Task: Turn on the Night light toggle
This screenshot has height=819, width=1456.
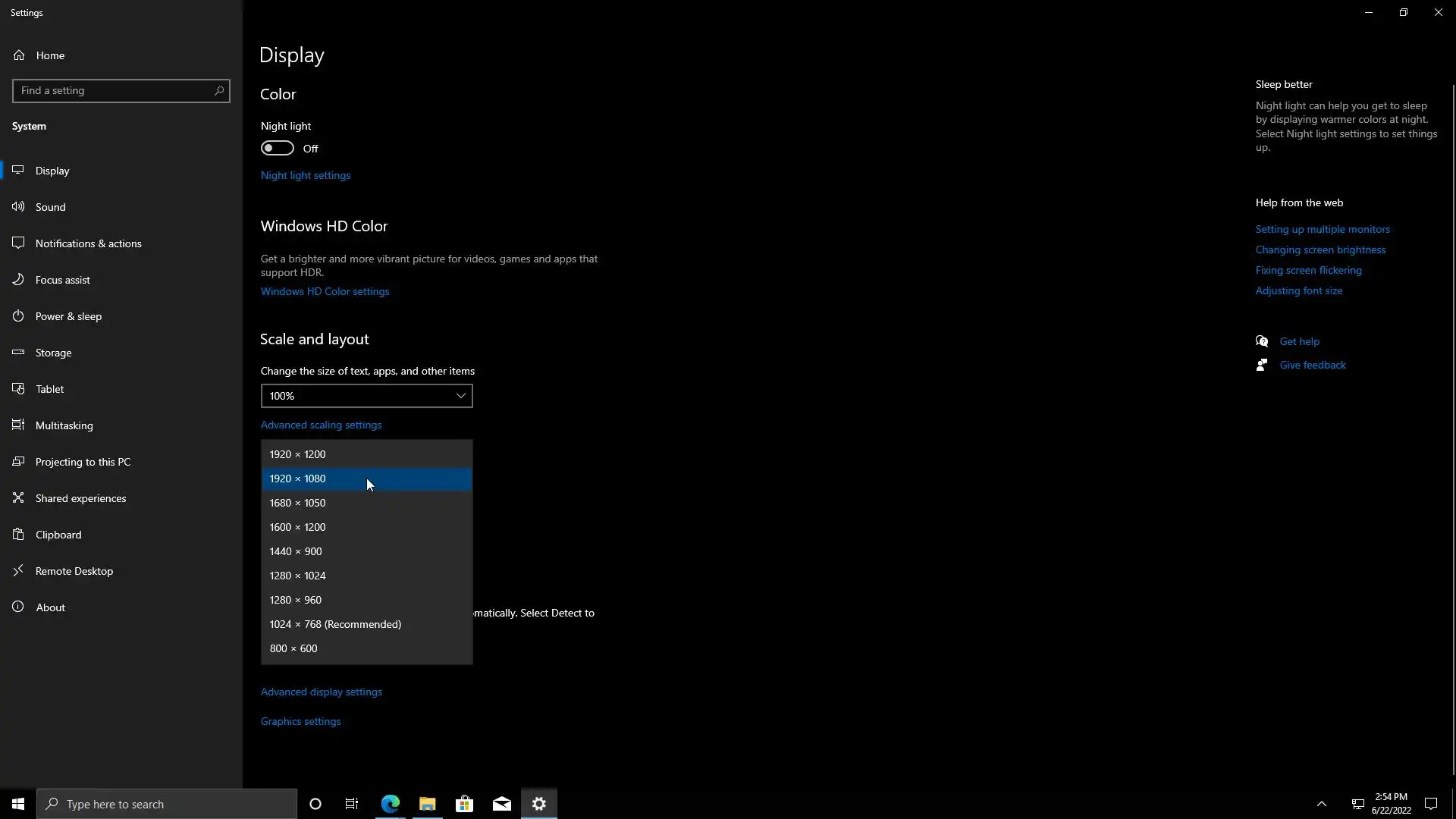Action: point(278,149)
